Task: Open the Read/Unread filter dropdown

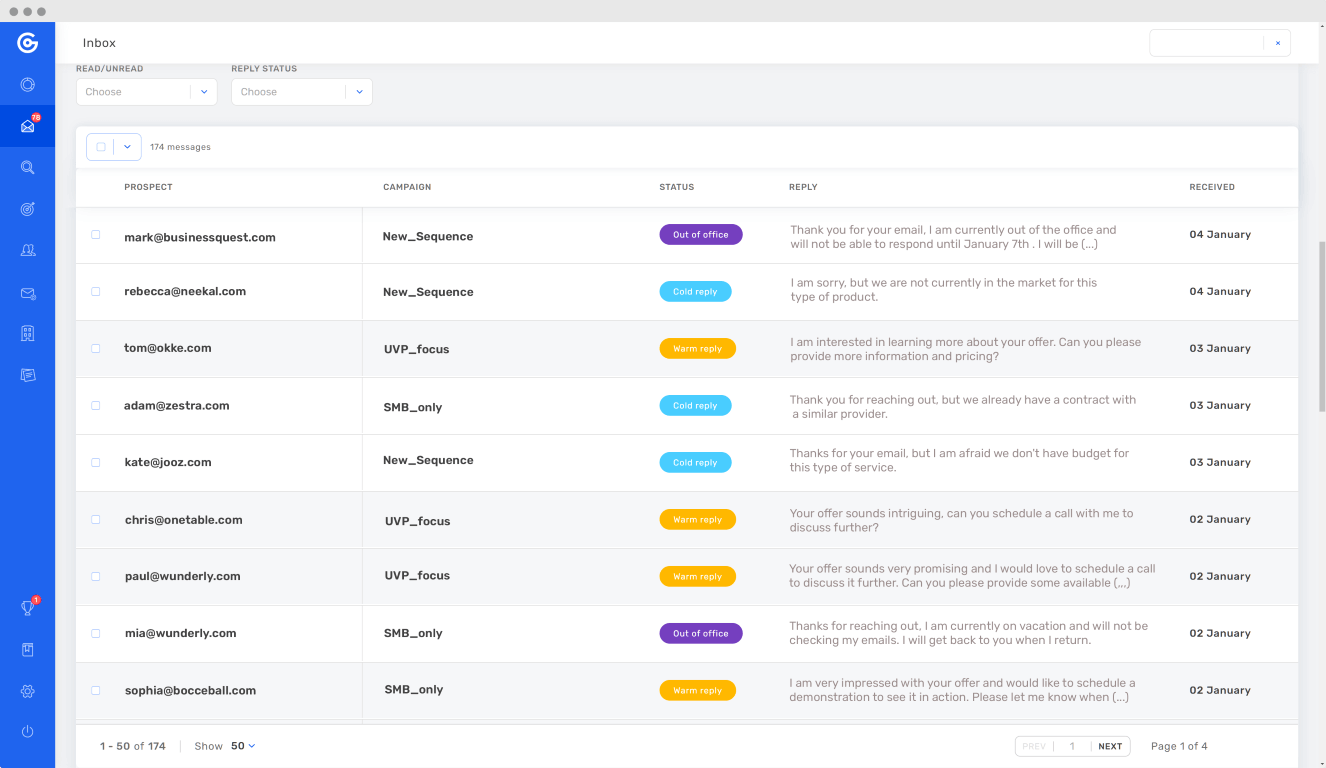Action: click(146, 92)
